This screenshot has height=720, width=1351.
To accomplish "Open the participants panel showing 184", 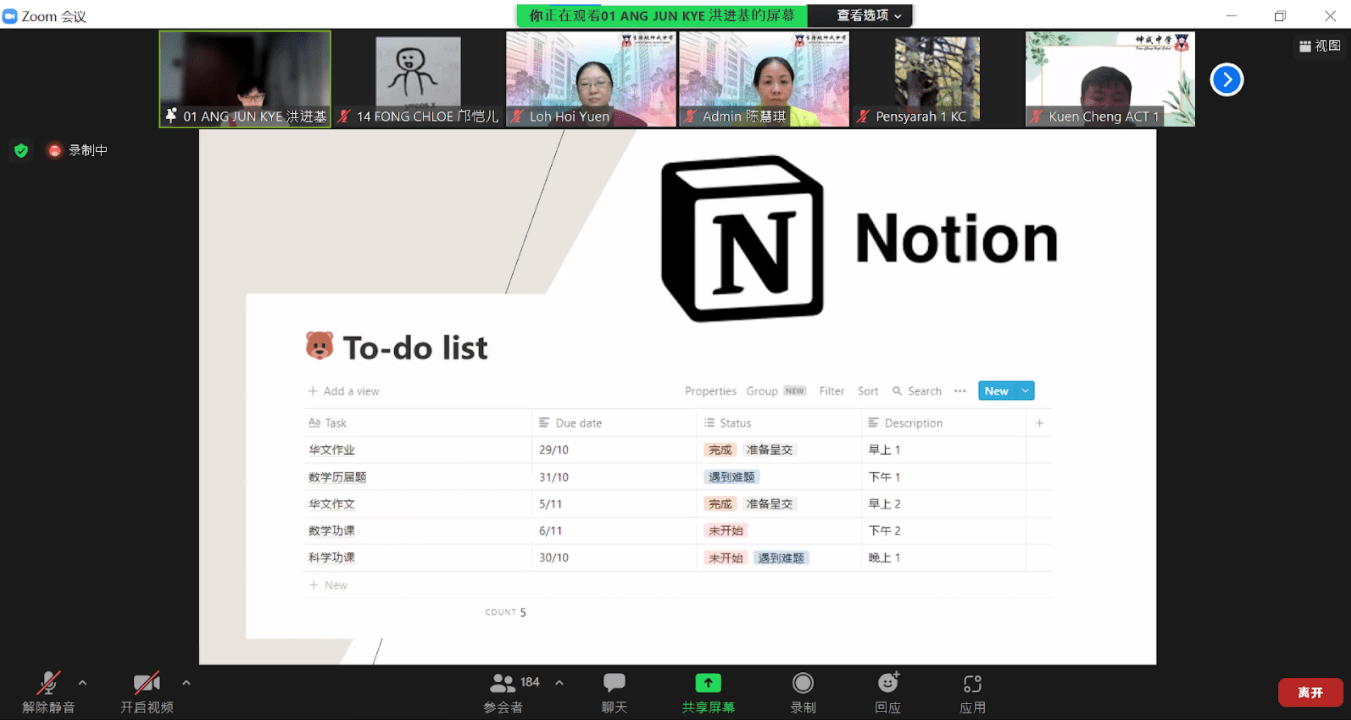I will click(515, 683).
